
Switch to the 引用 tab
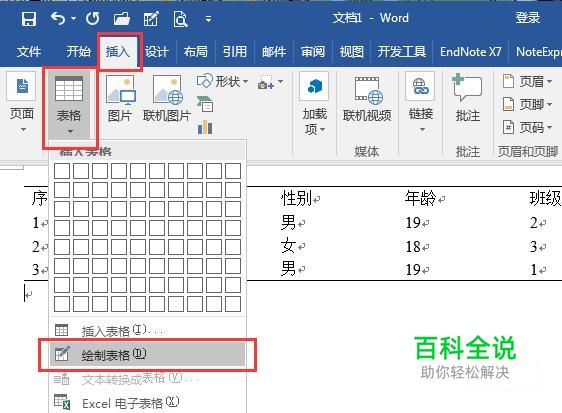[x=235, y=52]
